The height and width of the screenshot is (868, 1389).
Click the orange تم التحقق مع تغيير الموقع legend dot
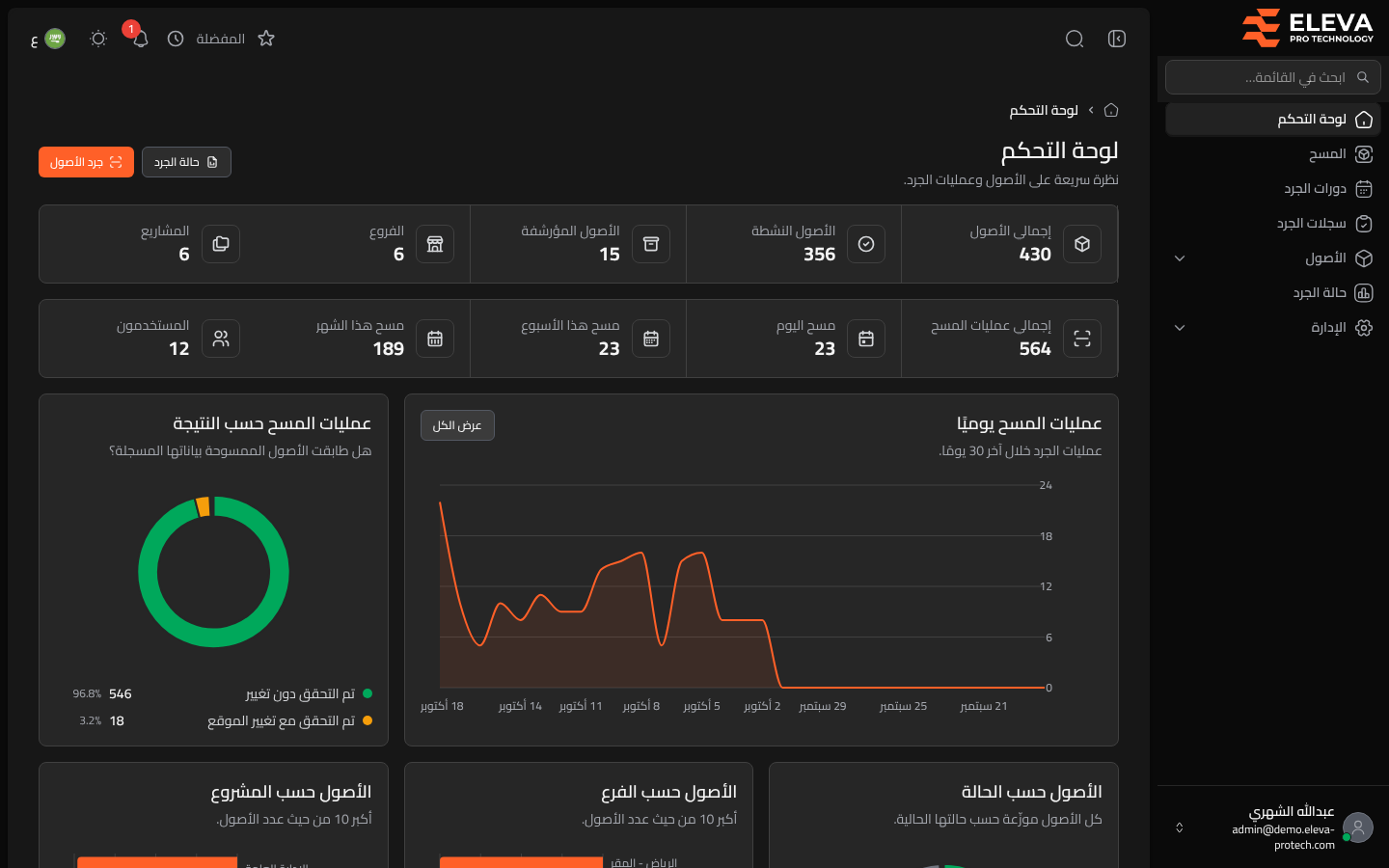368,720
